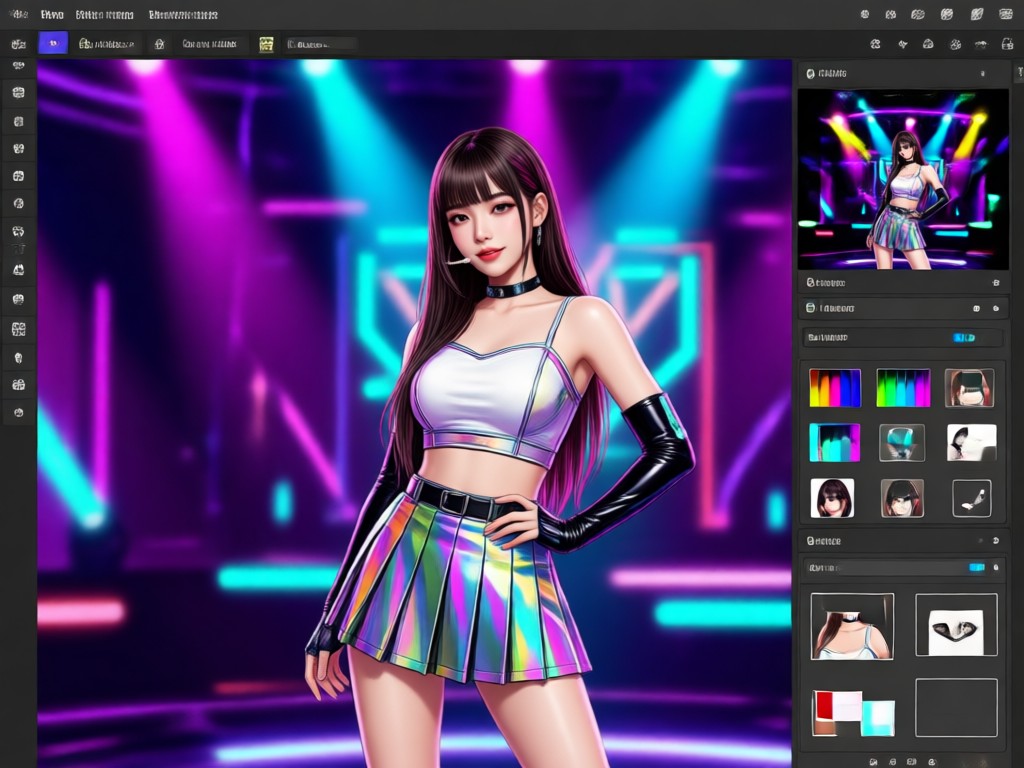Screen dimensions: 1024x768
Task: Select the large black glove on white thumbnail
Action: [956, 625]
